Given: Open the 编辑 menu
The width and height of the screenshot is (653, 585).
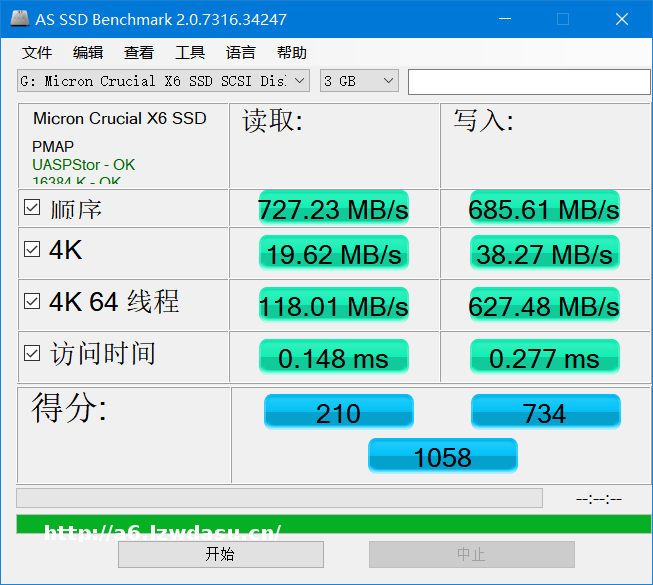Looking at the screenshot, I should click(x=88, y=53).
